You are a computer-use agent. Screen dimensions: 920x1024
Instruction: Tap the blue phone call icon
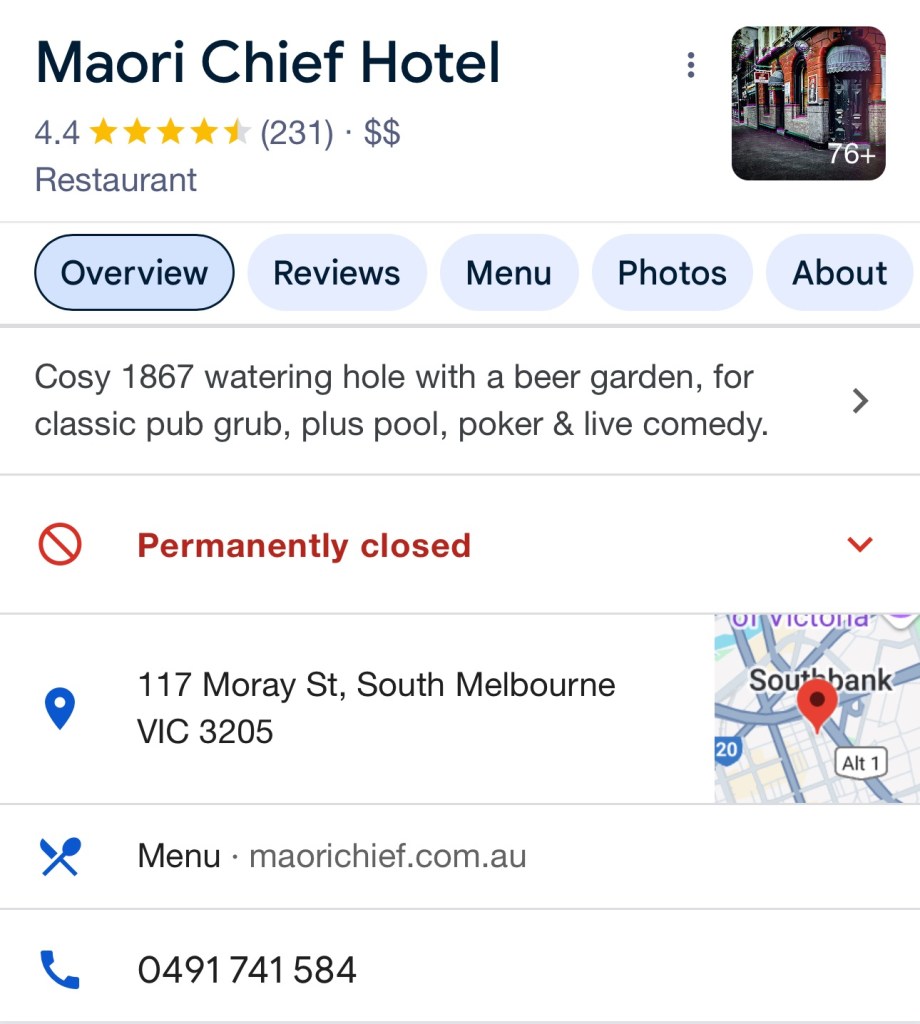point(60,970)
